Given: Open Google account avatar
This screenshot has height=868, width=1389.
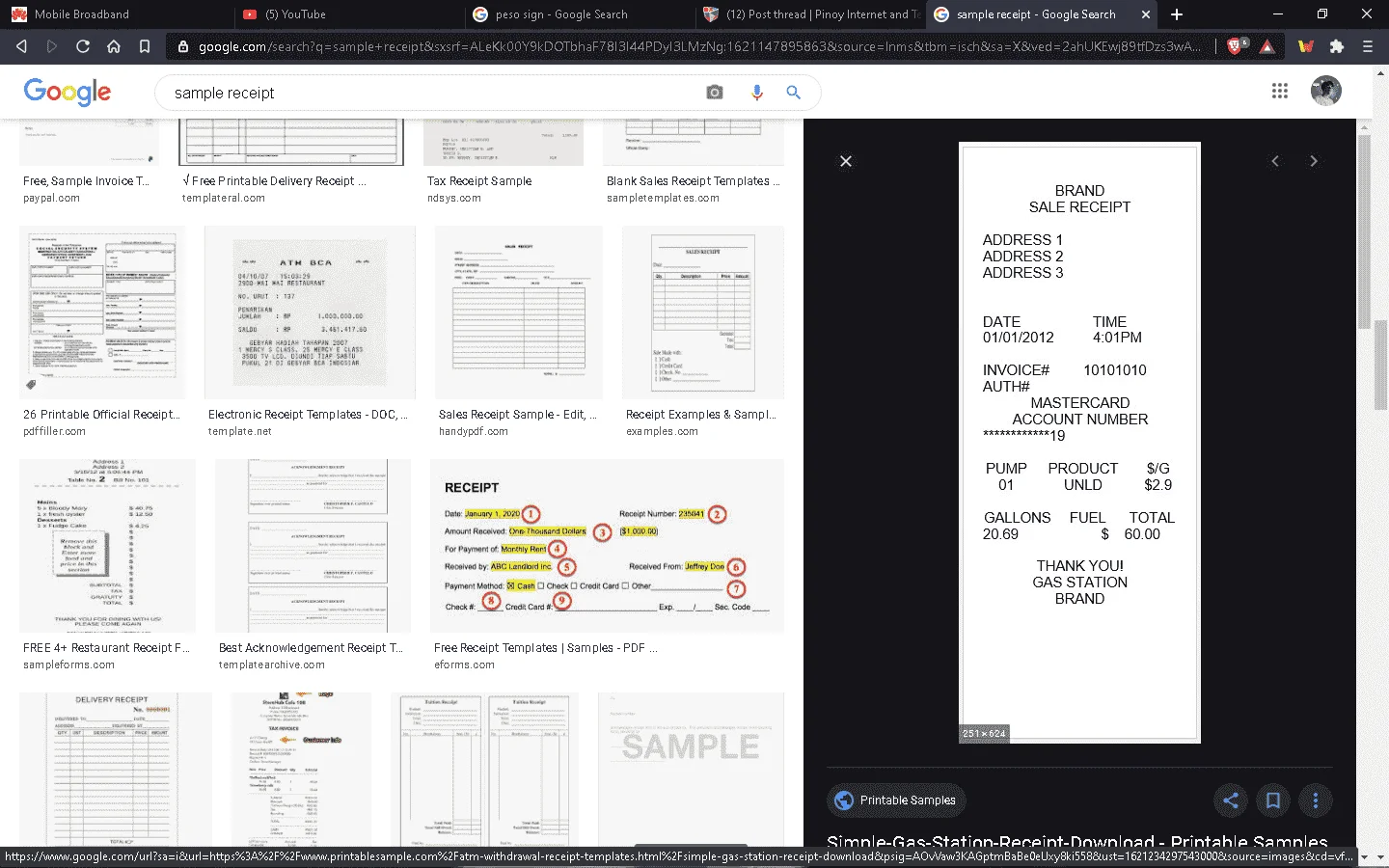Looking at the screenshot, I should click(1326, 91).
